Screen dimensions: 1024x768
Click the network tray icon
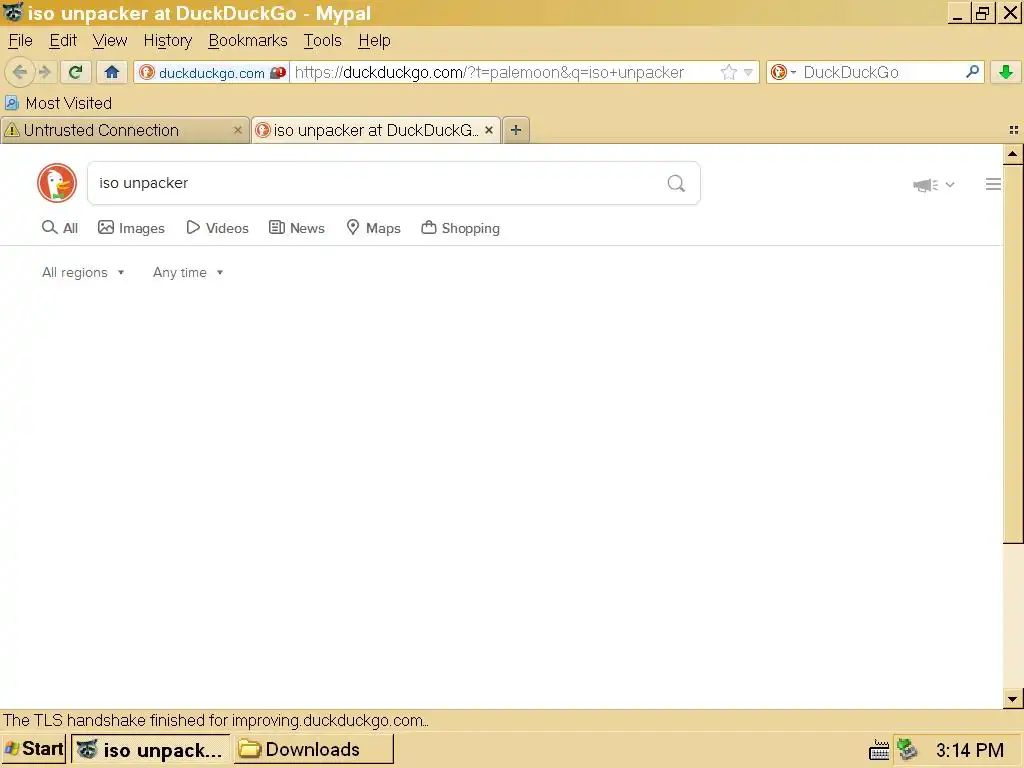[x=907, y=749]
